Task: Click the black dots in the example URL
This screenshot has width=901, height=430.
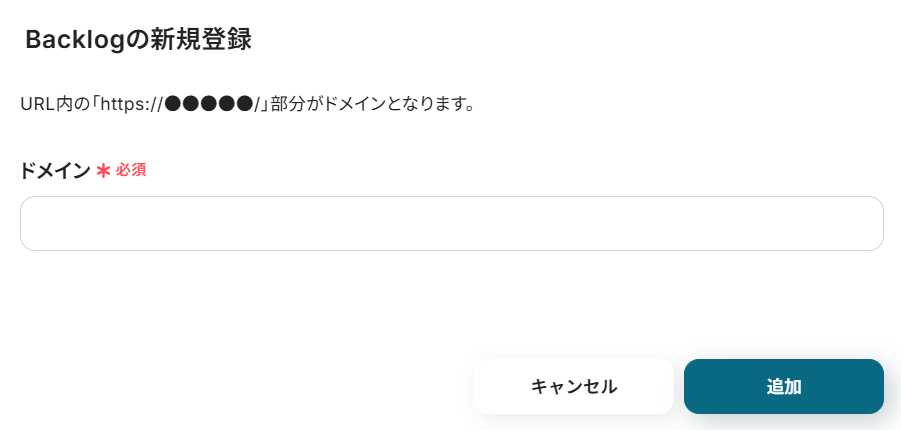Action: point(208,103)
